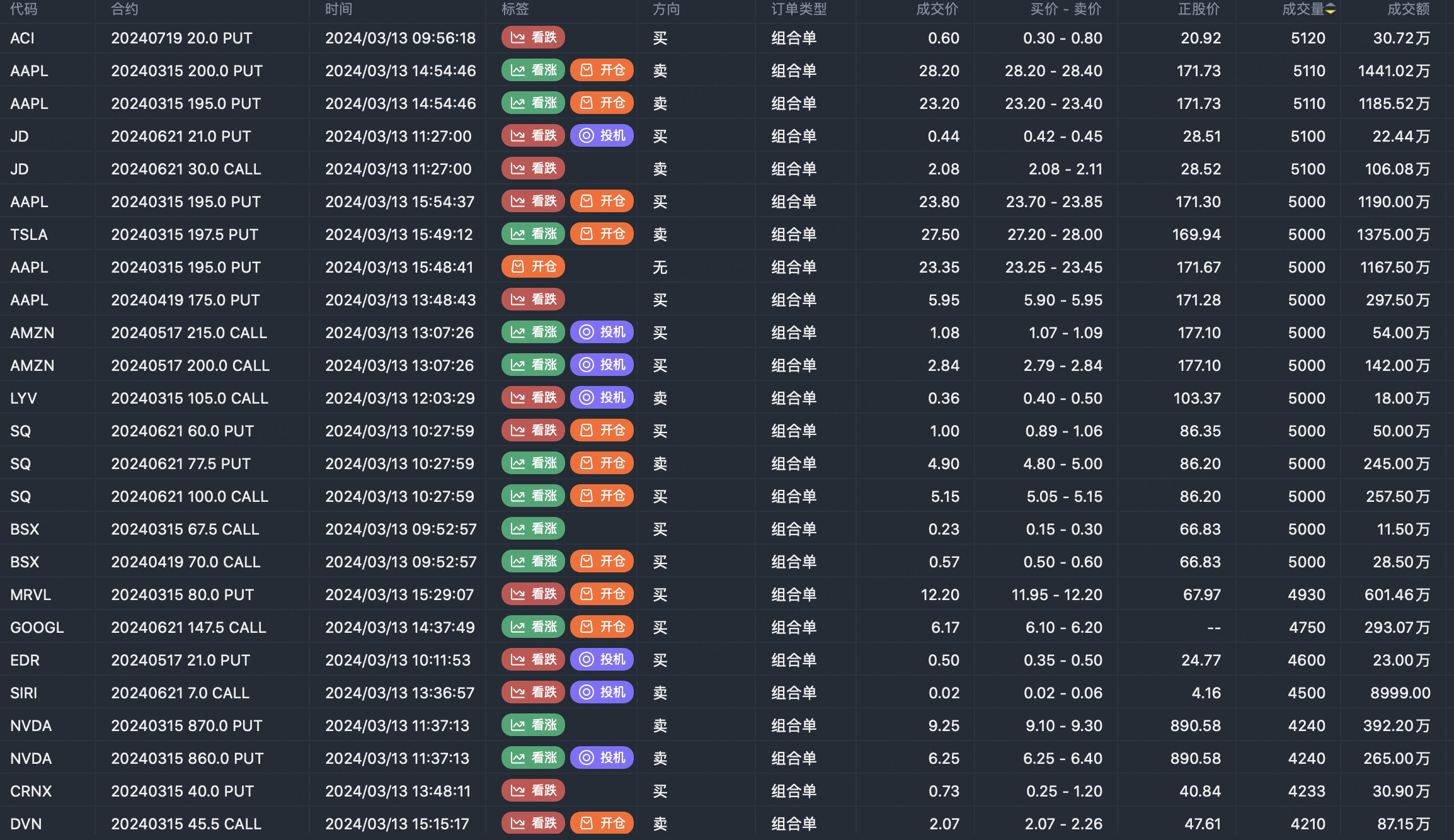This screenshot has height=840, width=1454.
Task: Select the MRVL 80.0 PUT row
Action: click(183, 594)
